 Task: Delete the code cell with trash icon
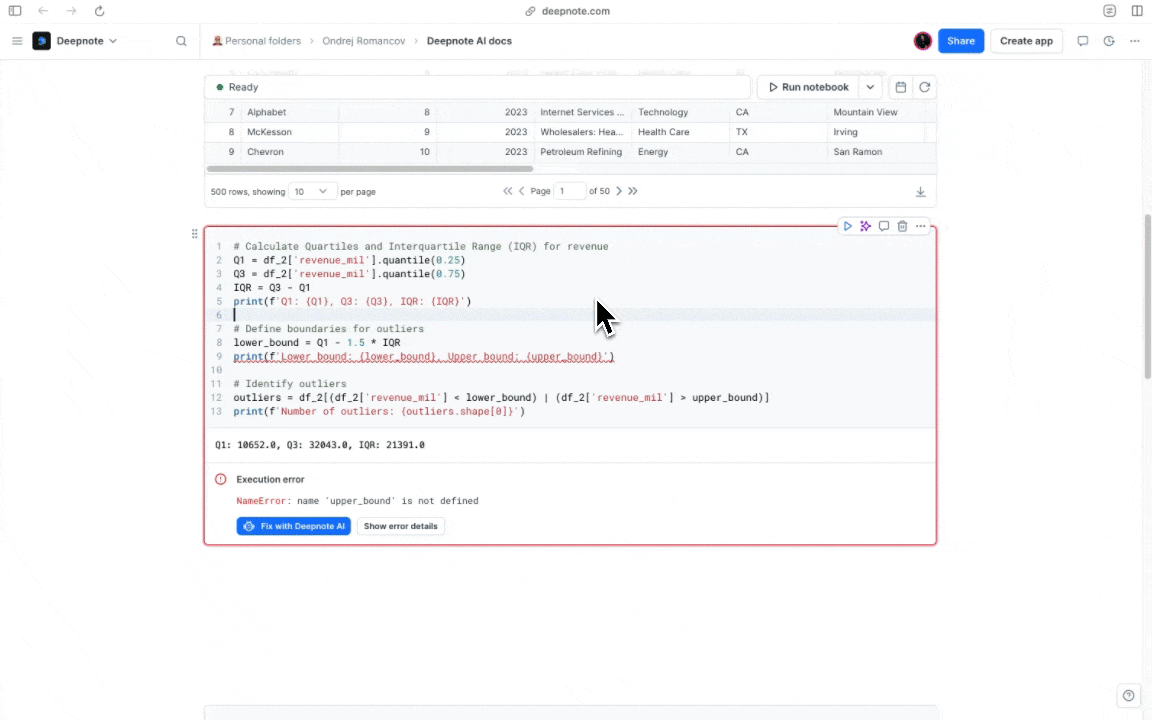[x=902, y=226]
